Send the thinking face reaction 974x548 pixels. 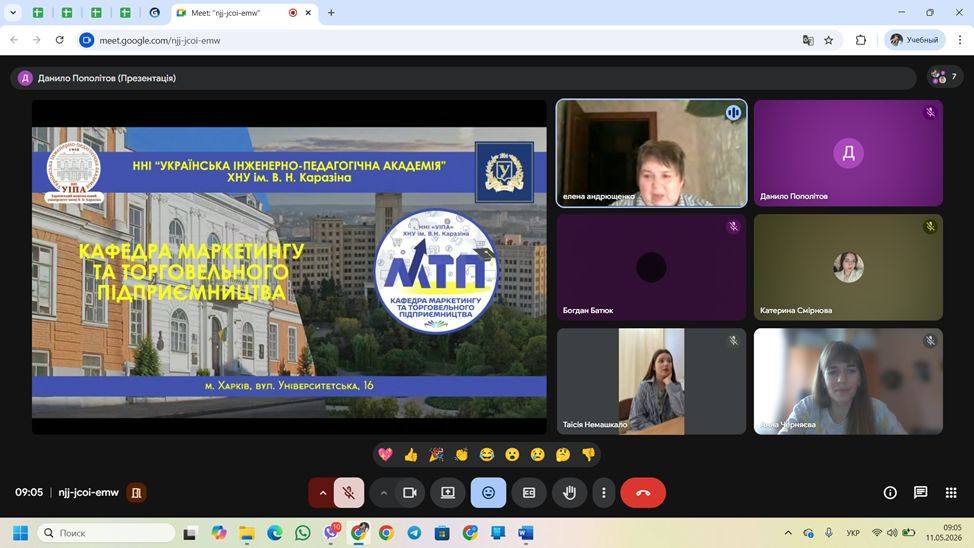point(563,455)
